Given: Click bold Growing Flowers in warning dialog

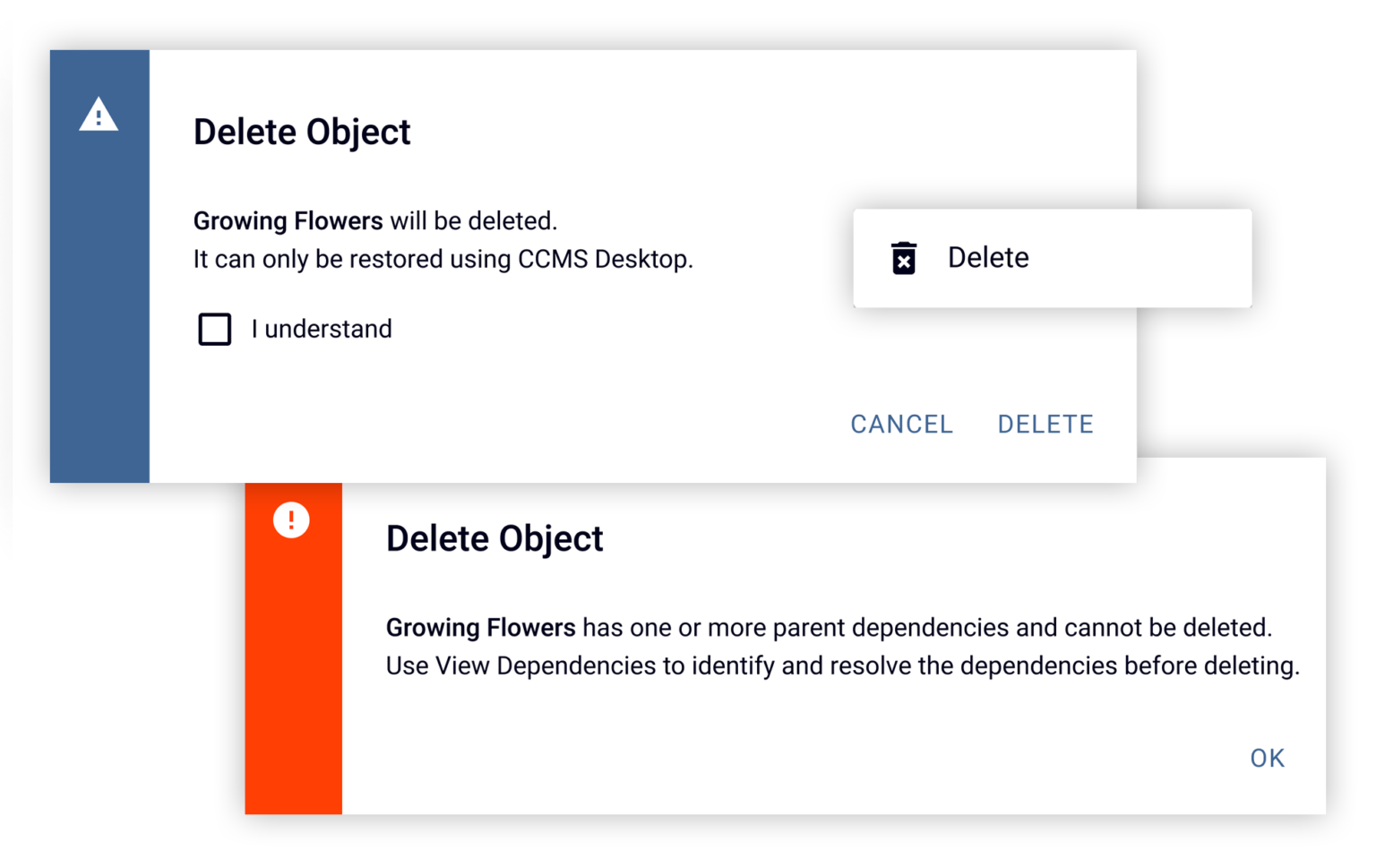Looking at the screenshot, I should pos(288,220).
